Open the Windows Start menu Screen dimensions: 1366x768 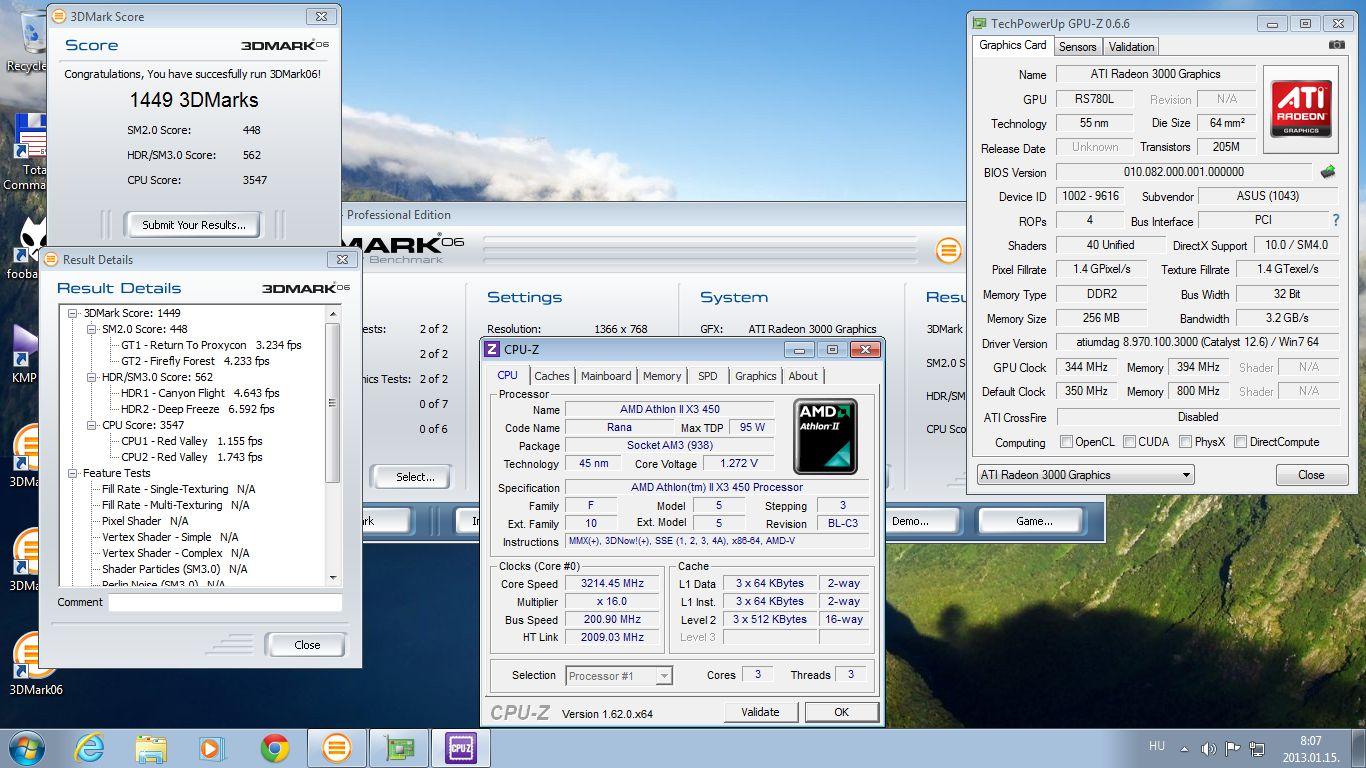click(26, 747)
